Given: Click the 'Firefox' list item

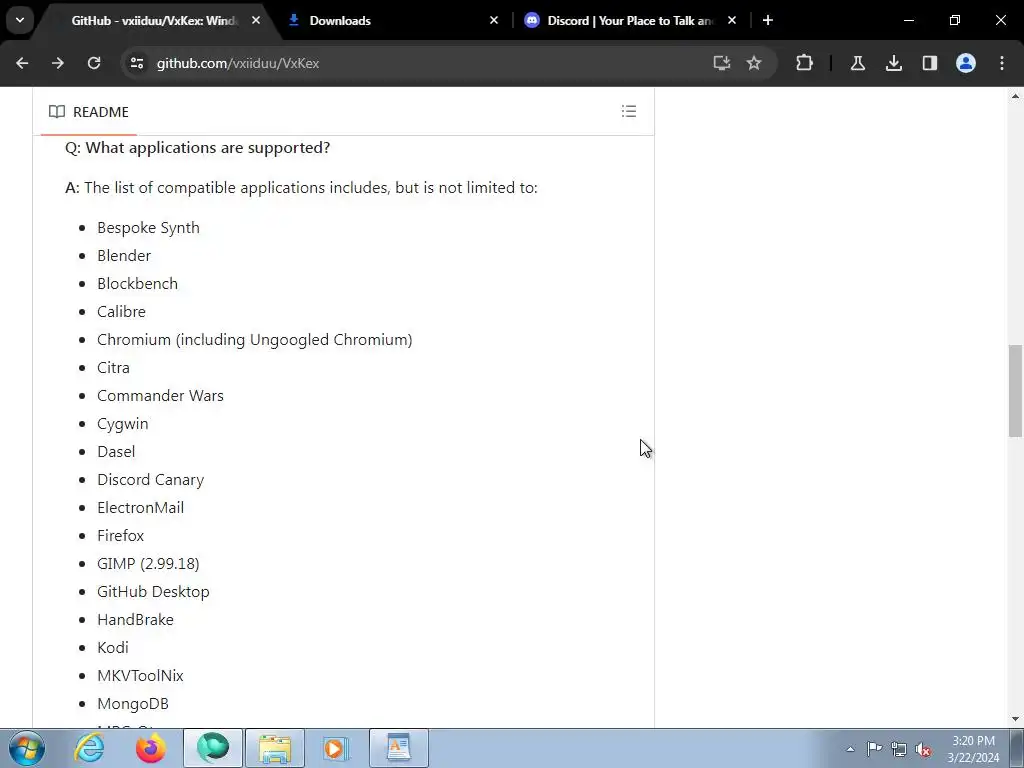Looking at the screenshot, I should coord(121,536).
